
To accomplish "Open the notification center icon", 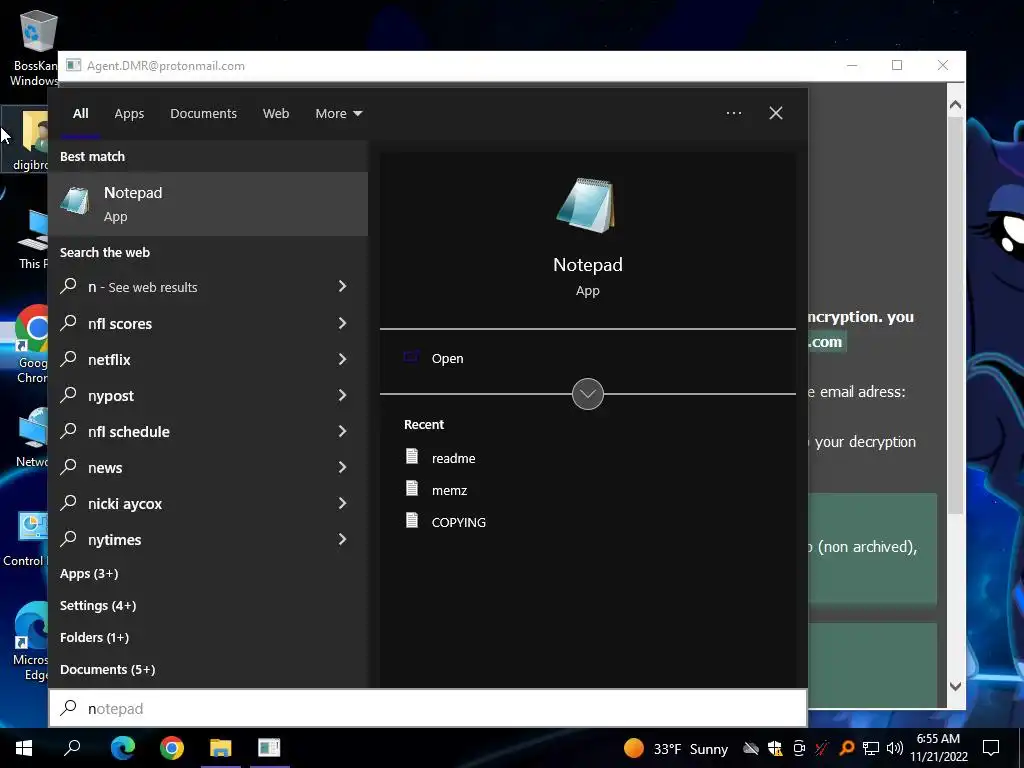I will click(991, 748).
